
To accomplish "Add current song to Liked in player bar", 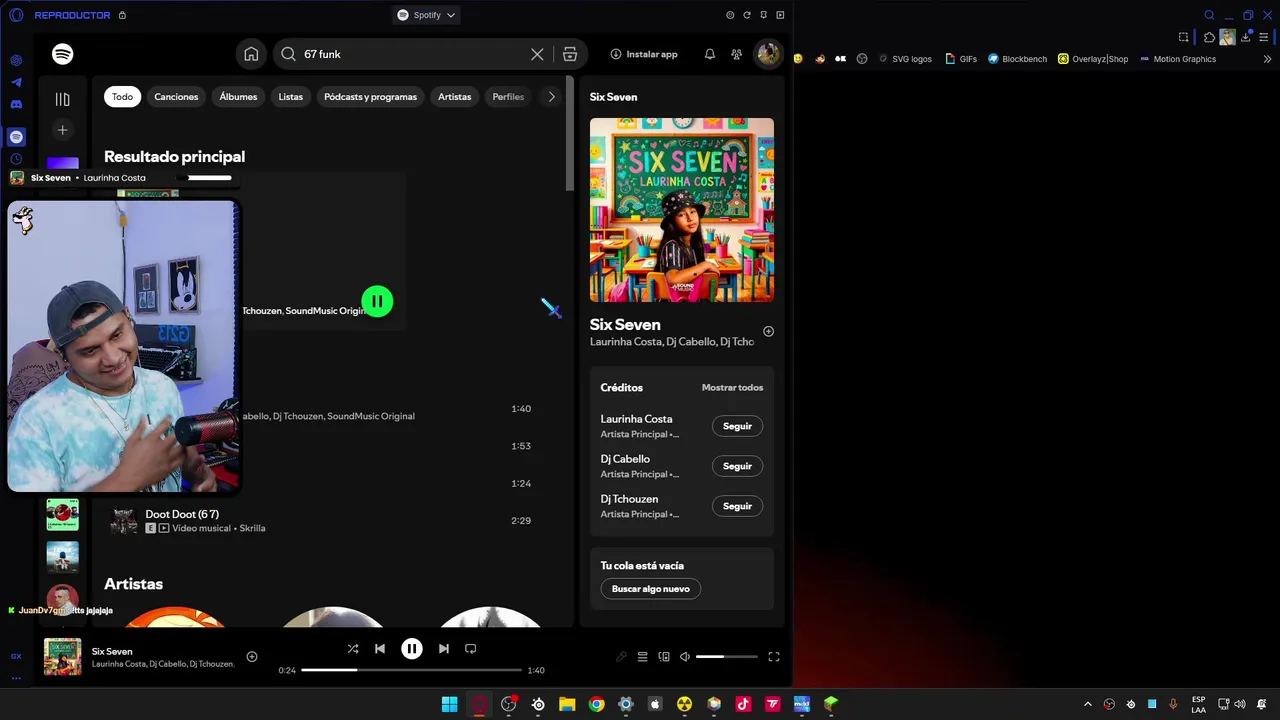I will pyautogui.click(x=252, y=657).
